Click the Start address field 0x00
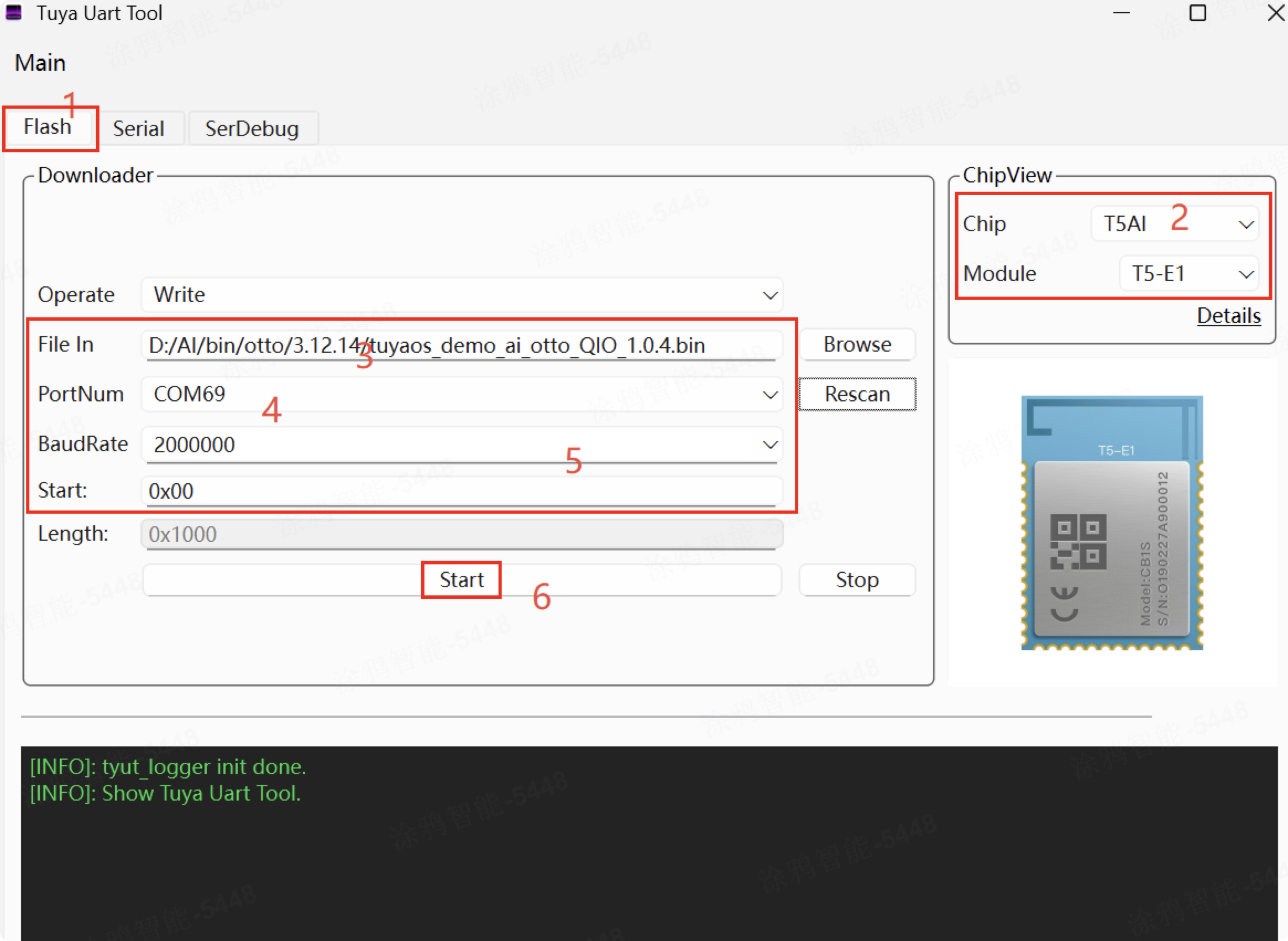1288x941 pixels. pos(462,490)
